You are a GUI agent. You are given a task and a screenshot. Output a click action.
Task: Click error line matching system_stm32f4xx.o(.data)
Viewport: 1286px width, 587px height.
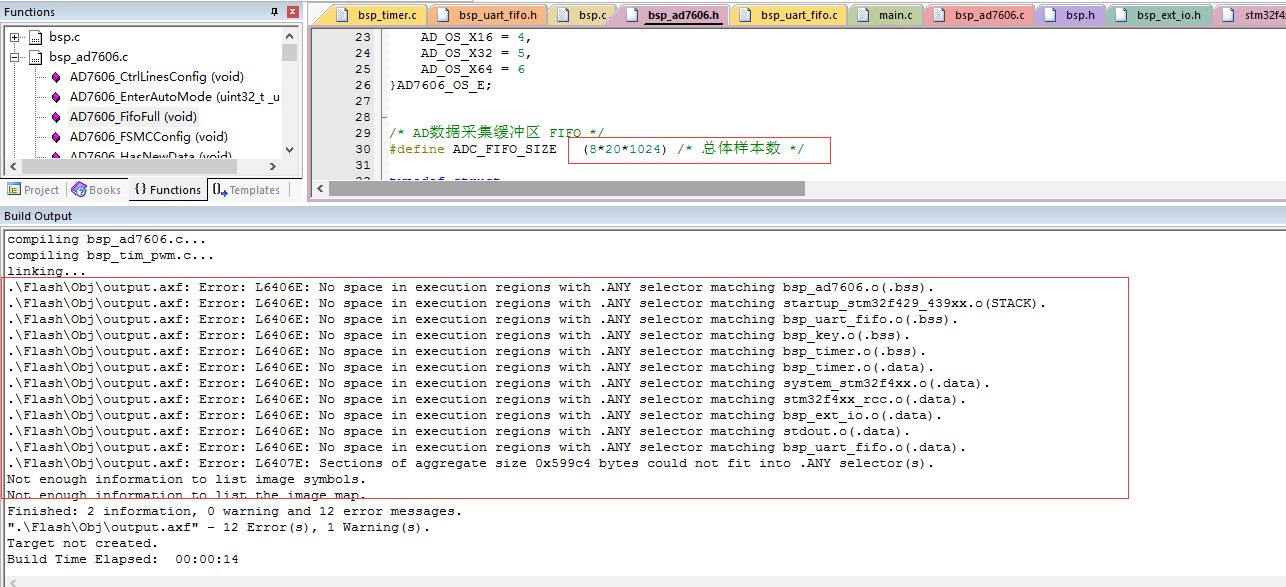499,383
